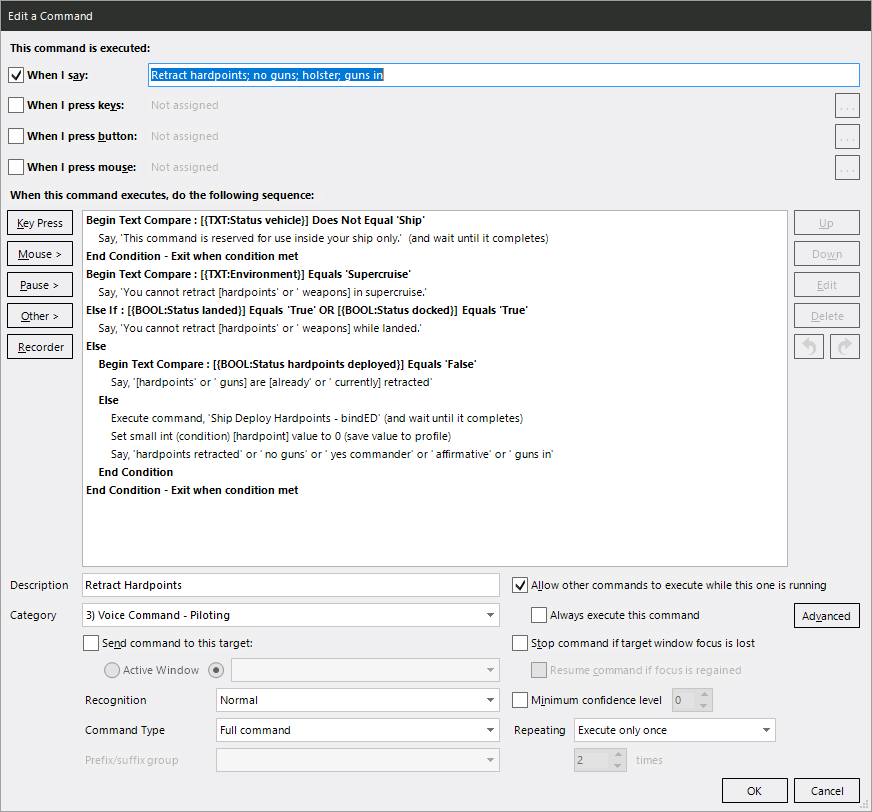
Task: Click the 'When I say' phrase input field
Action: pos(504,75)
